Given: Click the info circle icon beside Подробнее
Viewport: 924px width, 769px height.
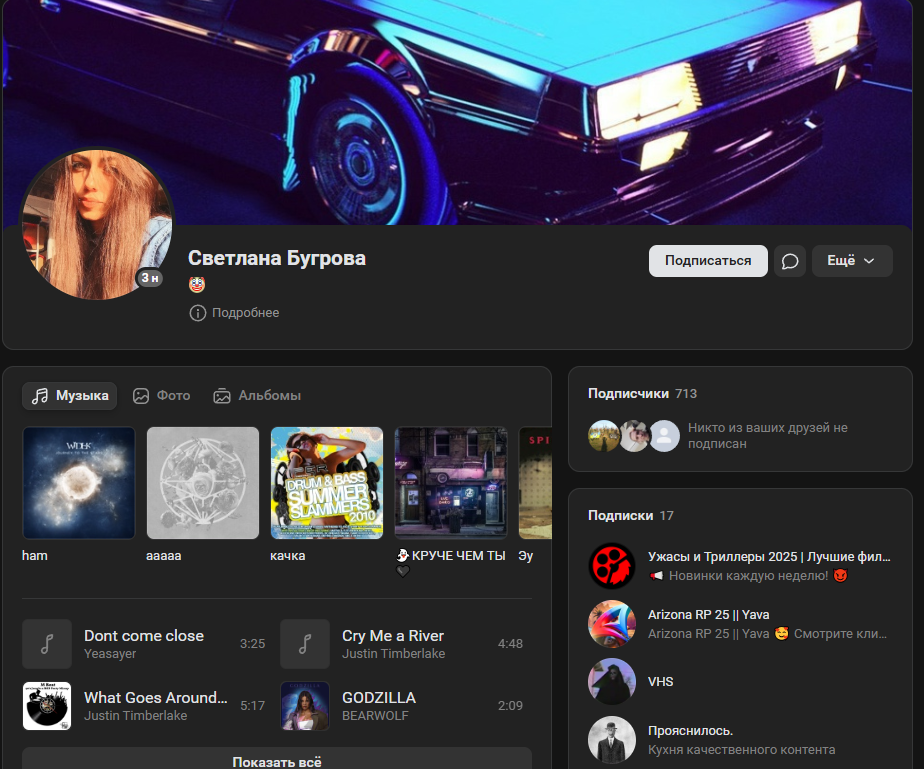Looking at the screenshot, I should pyautogui.click(x=197, y=313).
